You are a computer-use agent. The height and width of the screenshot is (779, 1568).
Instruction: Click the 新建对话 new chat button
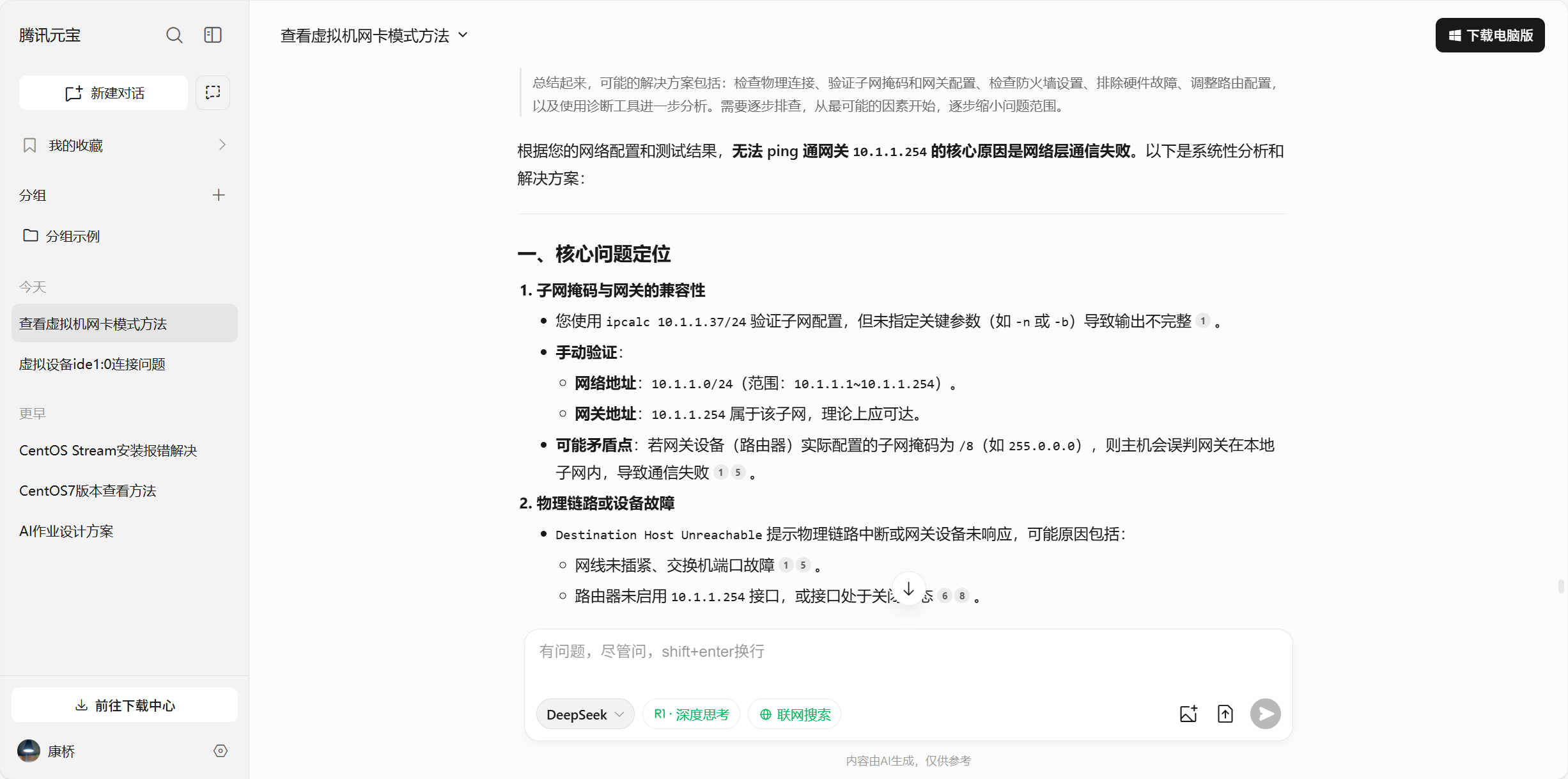click(104, 93)
